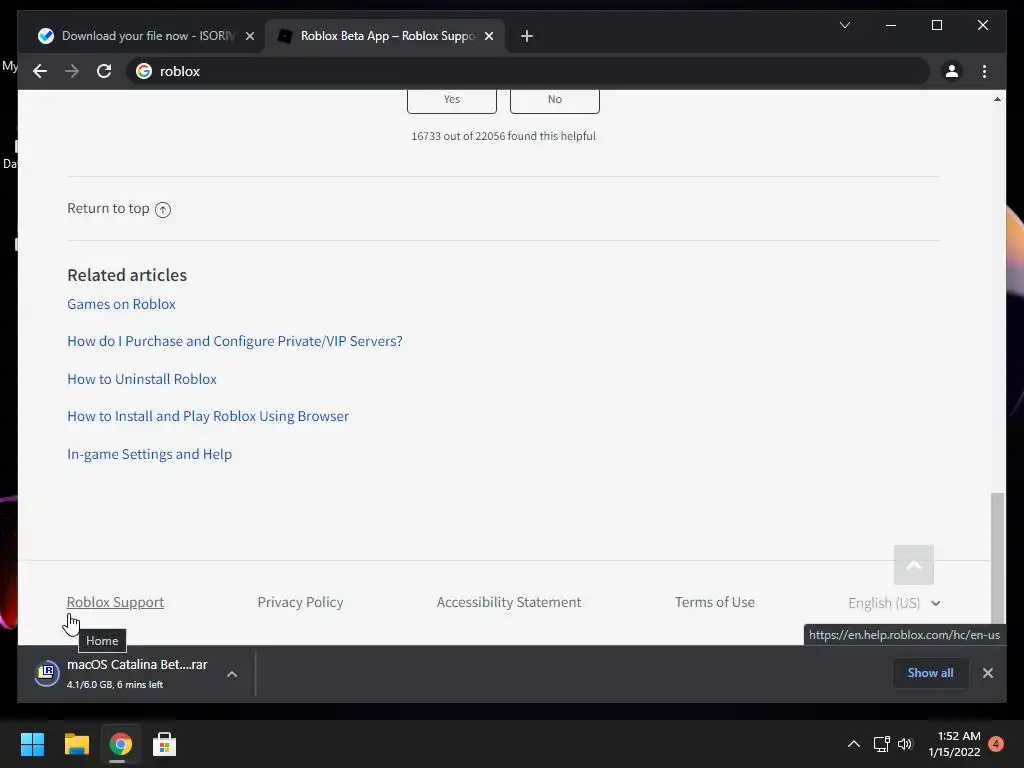
Task: Click Return to top link
Action: (119, 208)
